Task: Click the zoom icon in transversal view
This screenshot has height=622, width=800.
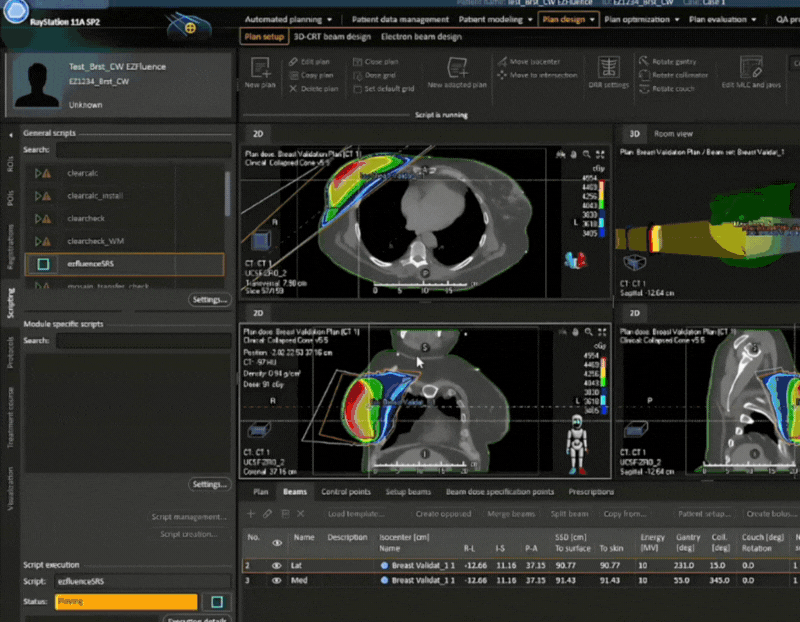Action: point(587,154)
